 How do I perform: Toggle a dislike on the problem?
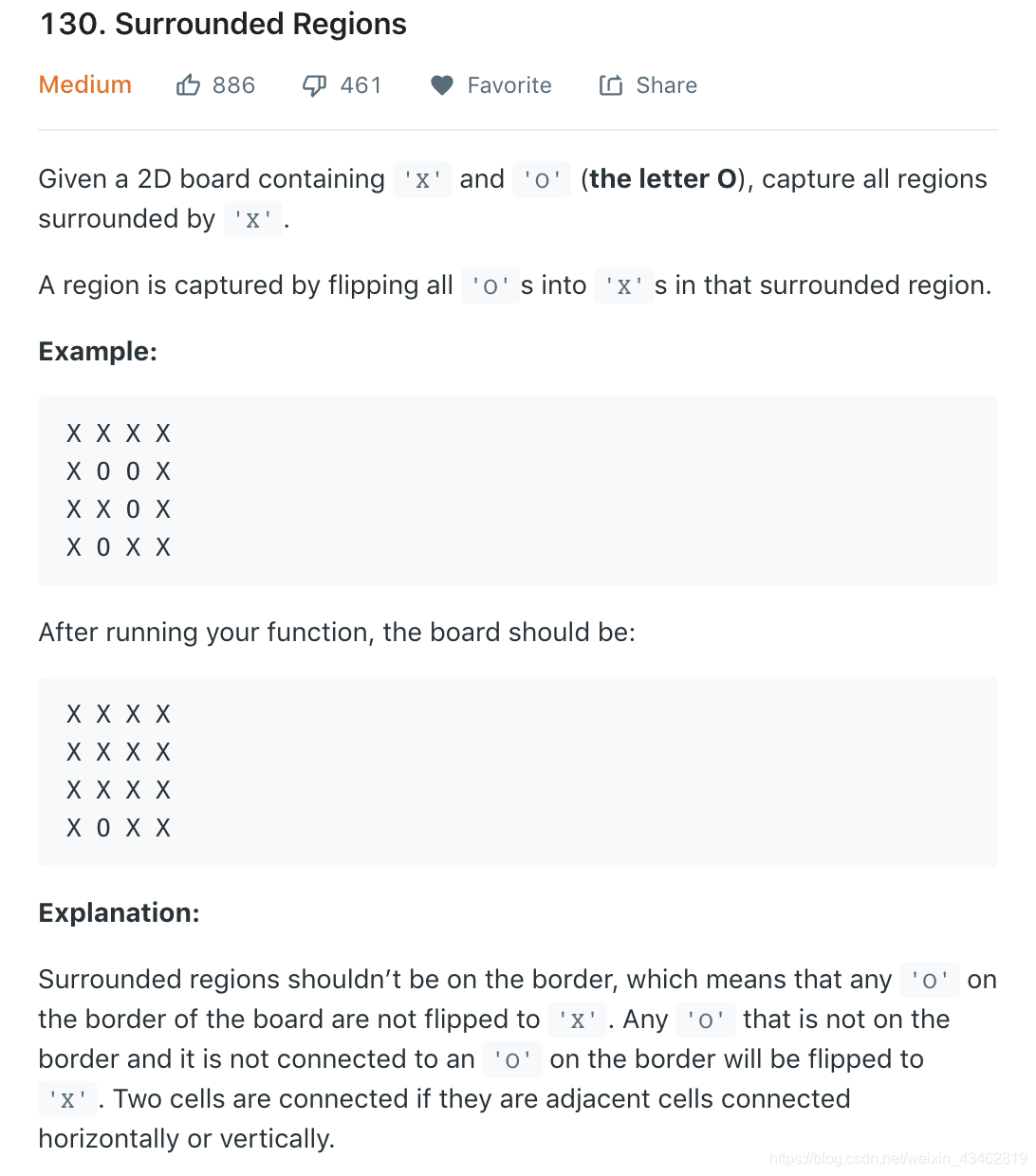pos(314,84)
